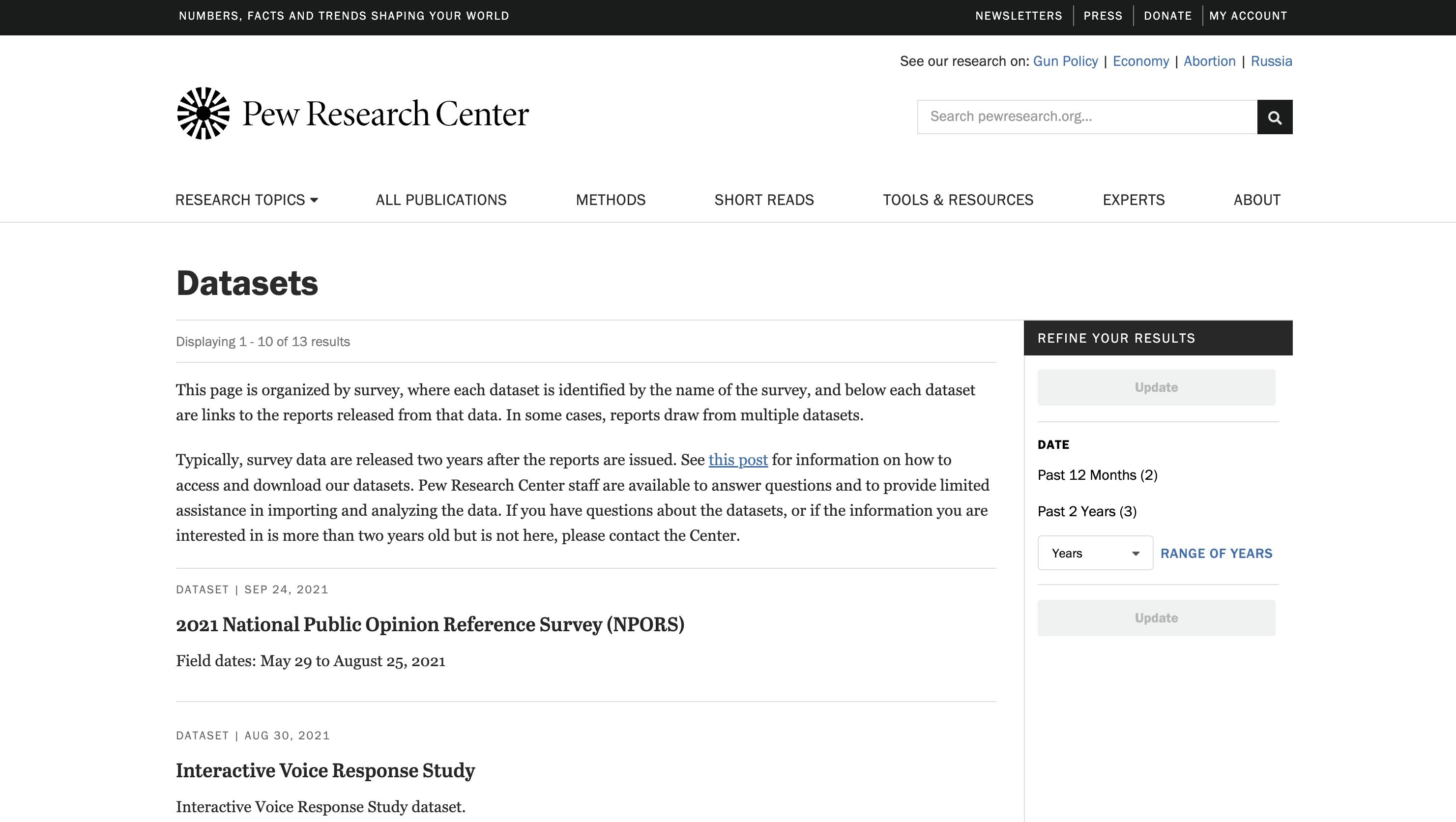Click the Update button under Date filters

1155,618
